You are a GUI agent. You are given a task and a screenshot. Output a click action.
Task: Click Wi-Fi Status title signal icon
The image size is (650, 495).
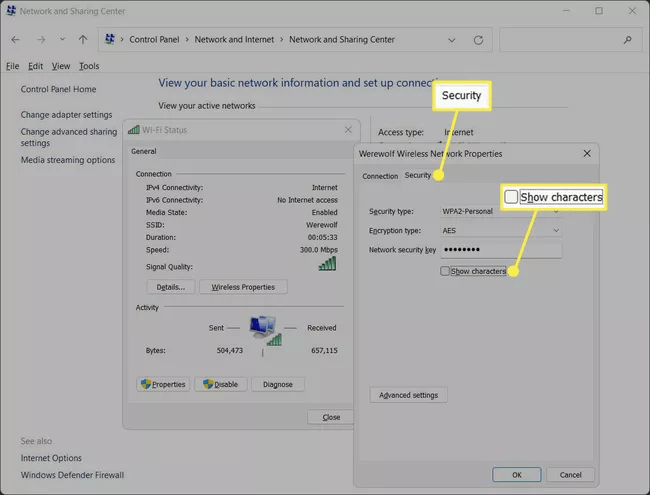(133, 130)
